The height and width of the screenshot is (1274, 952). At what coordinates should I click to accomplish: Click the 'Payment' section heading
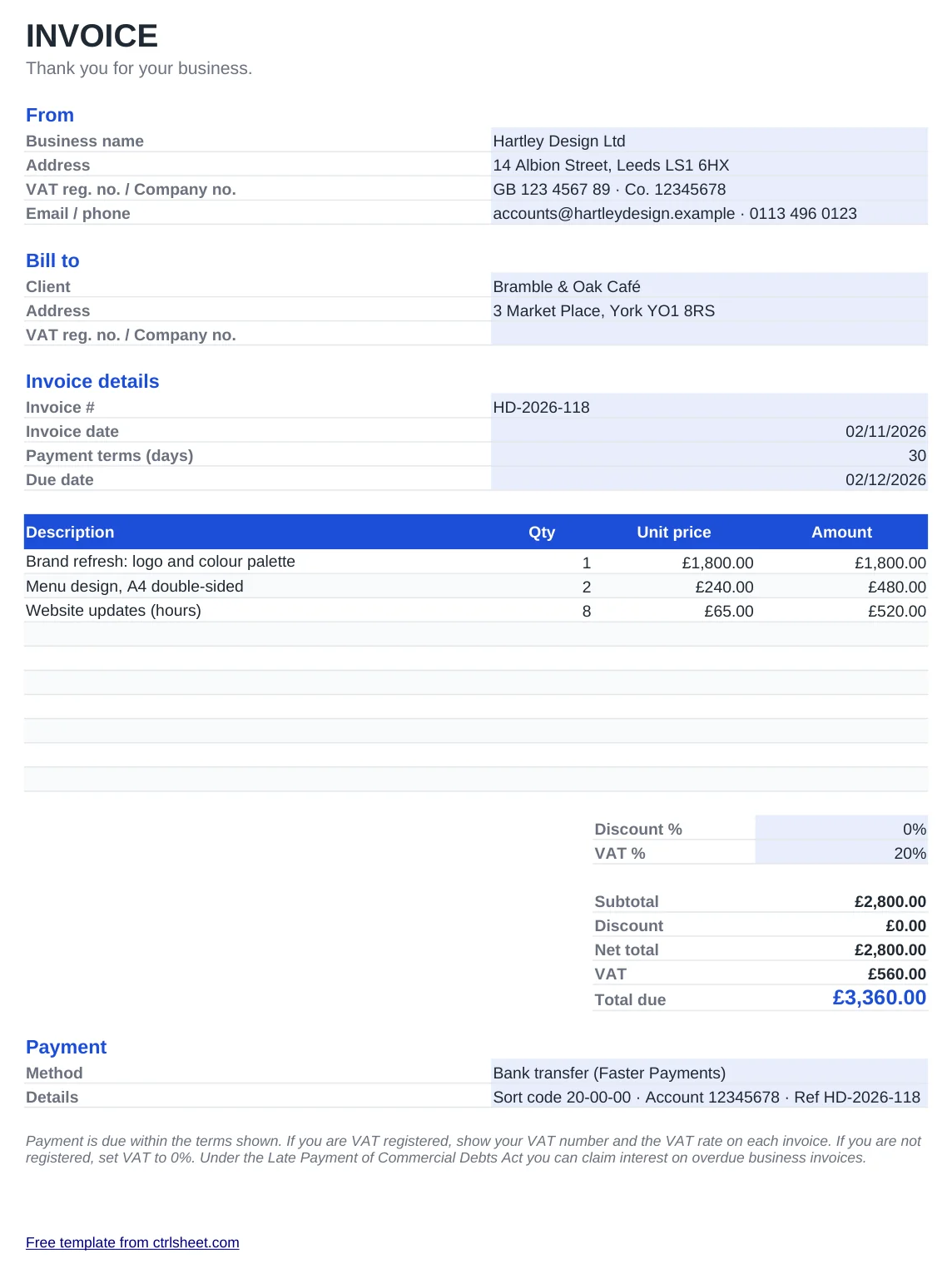click(67, 1047)
